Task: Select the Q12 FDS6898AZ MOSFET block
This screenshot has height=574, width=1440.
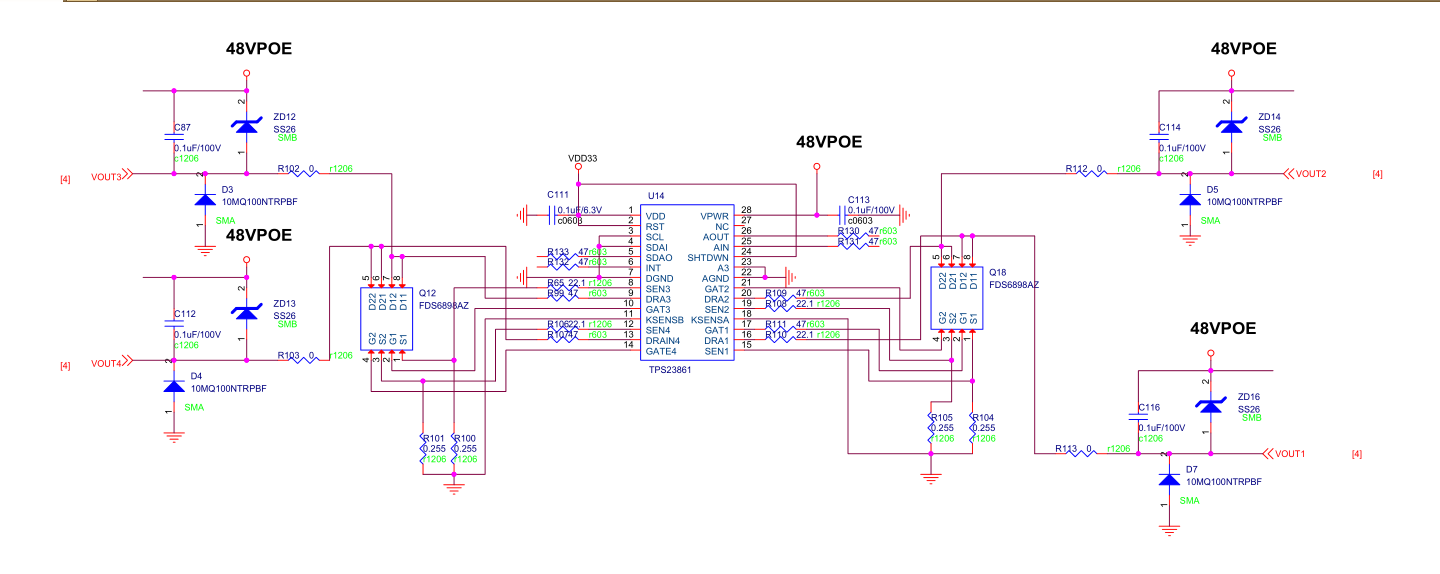Action: 386,319
